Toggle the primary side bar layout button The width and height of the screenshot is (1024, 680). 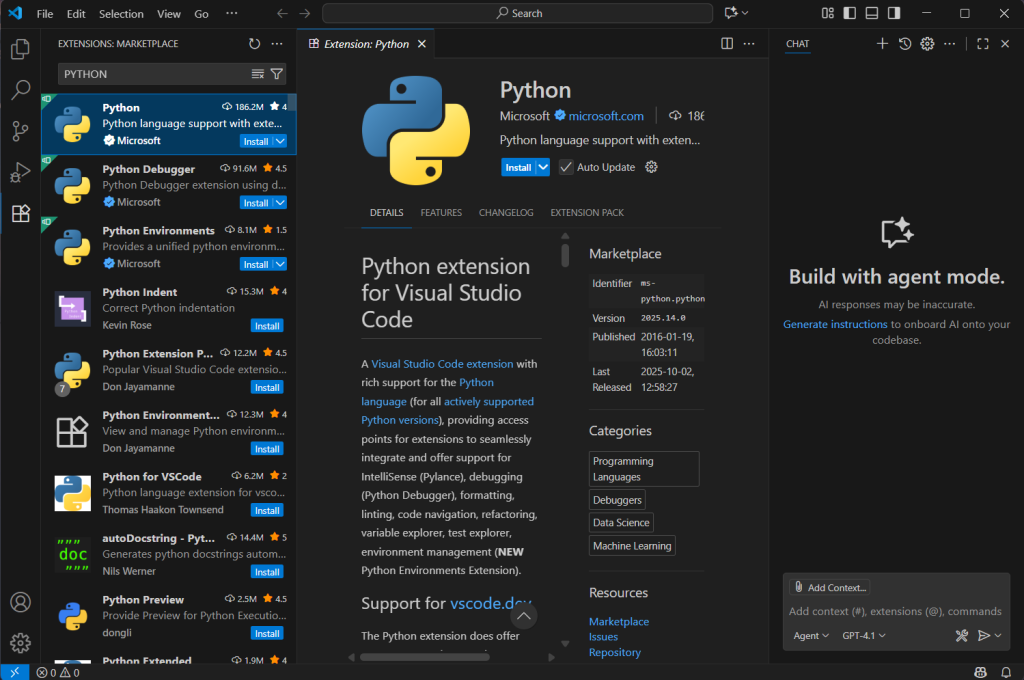(849, 14)
